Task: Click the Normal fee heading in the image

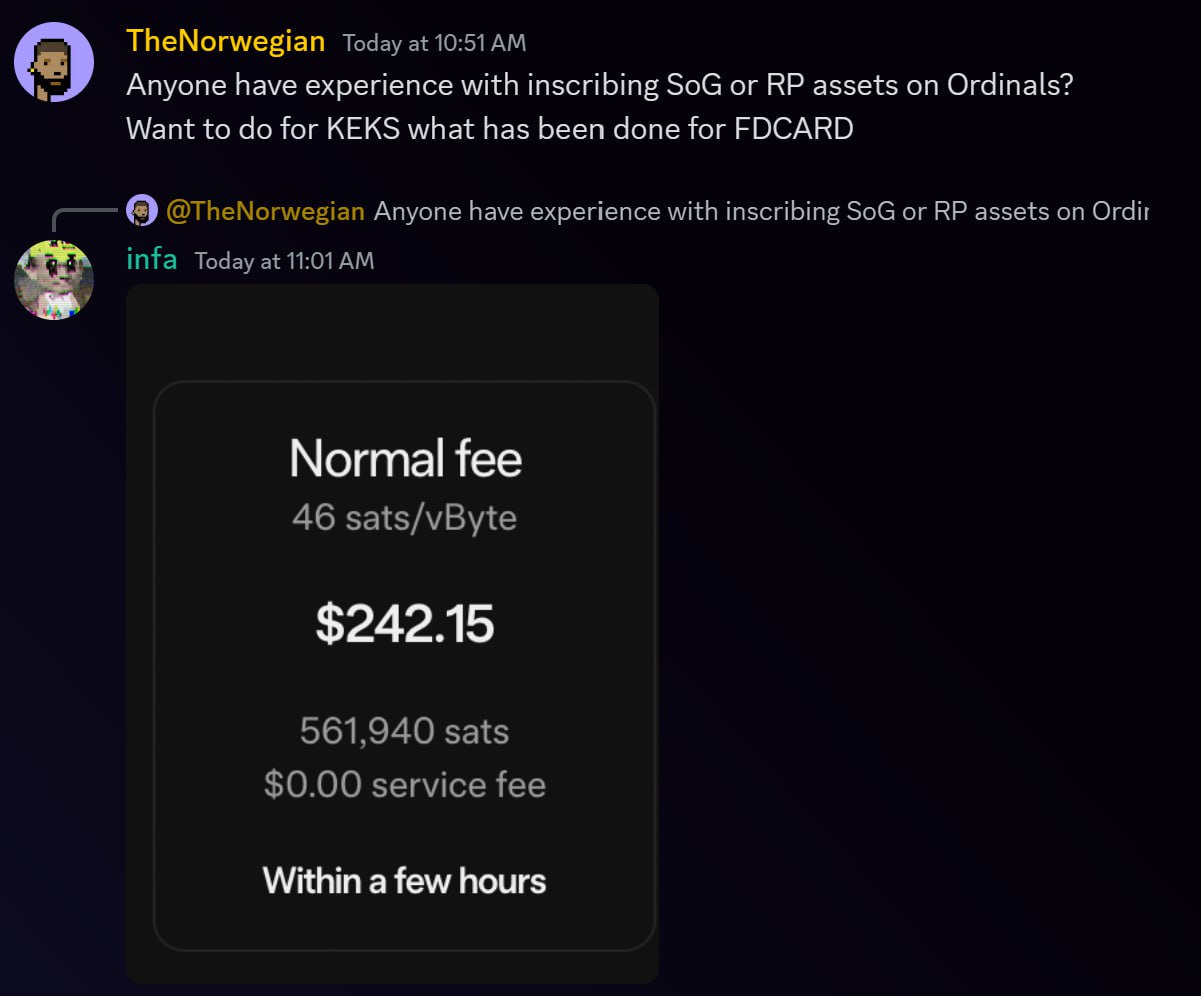Action: coord(406,460)
